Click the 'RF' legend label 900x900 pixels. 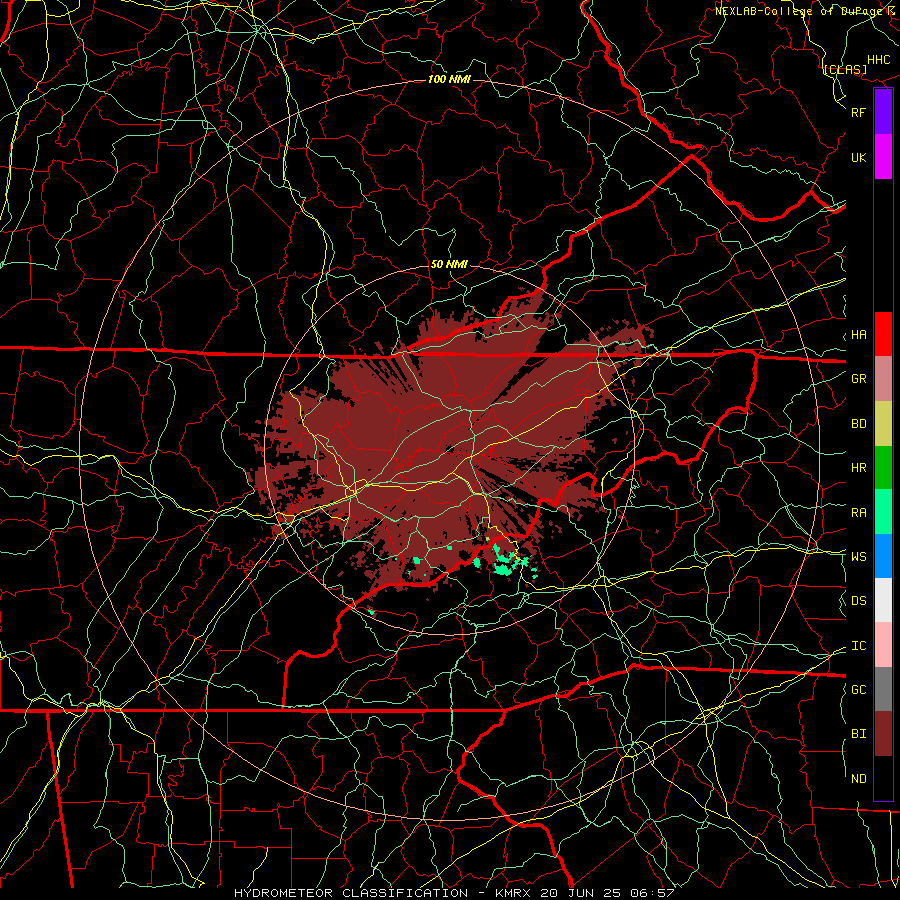858,112
